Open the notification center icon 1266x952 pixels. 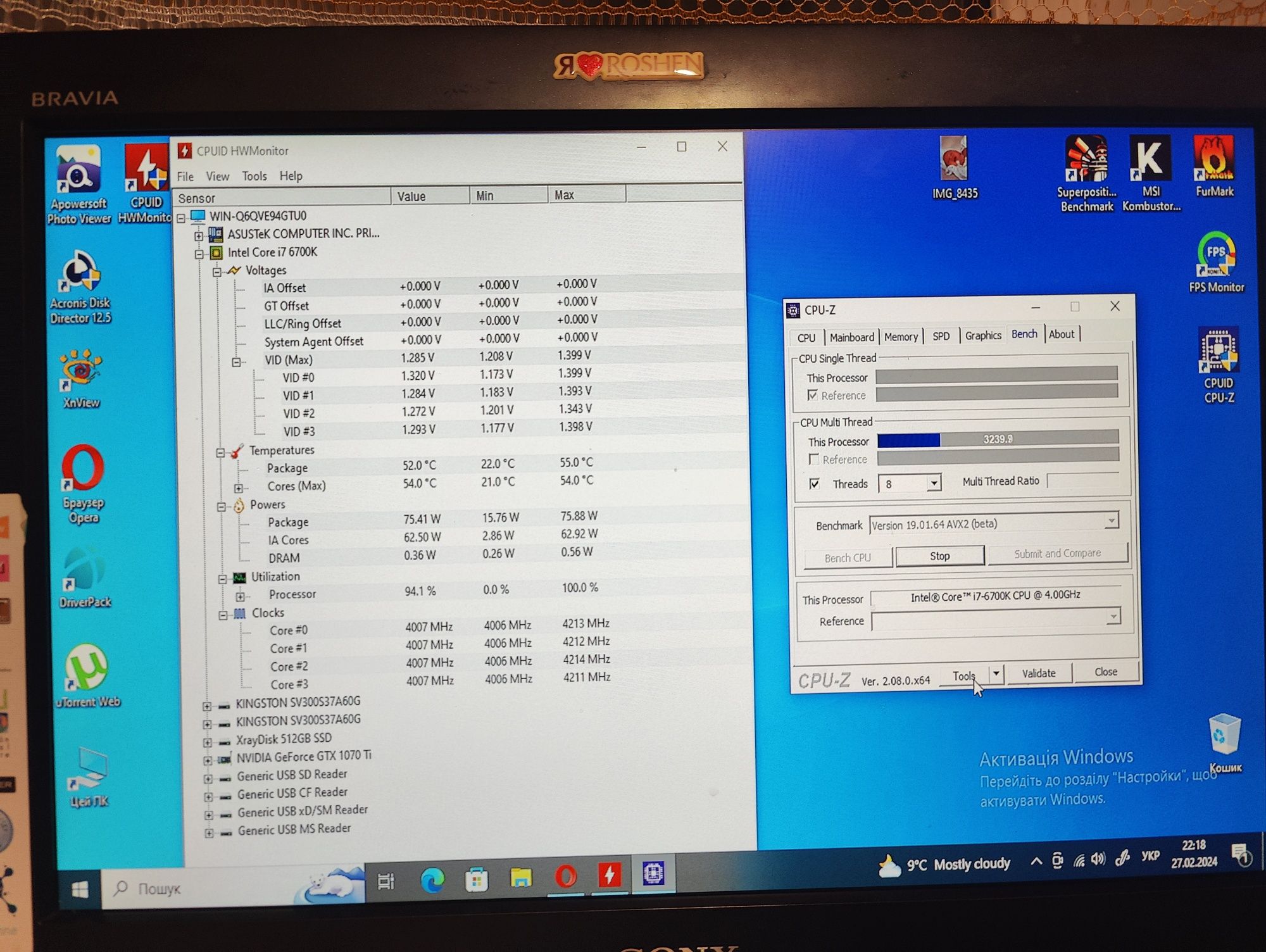tap(1241, 855)
